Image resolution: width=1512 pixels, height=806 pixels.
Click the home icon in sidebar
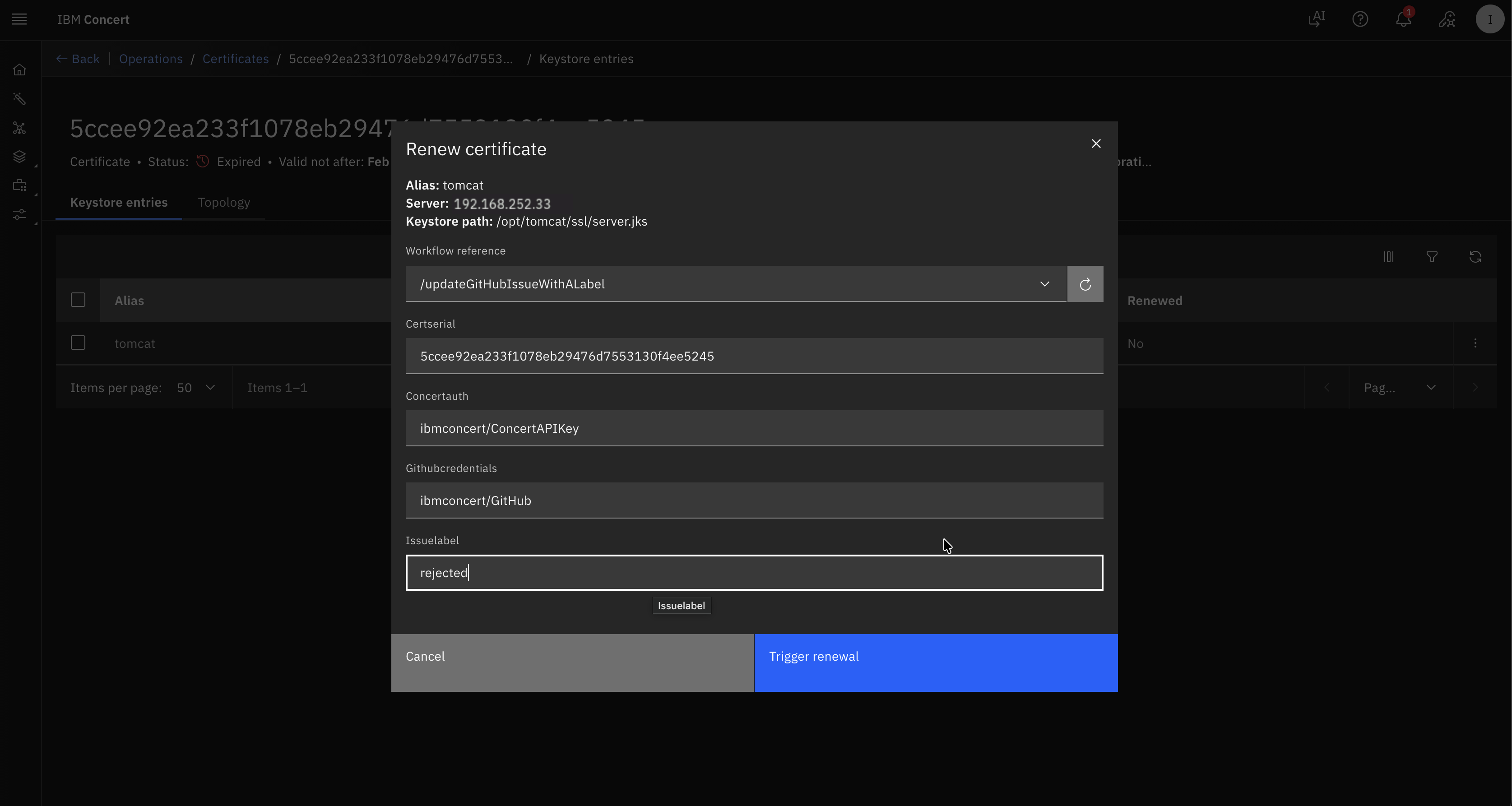pos(19,70)
